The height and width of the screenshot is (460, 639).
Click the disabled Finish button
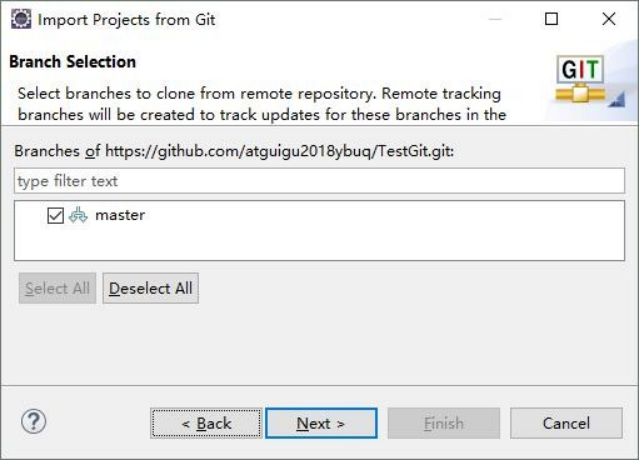(x=443, y=423)
